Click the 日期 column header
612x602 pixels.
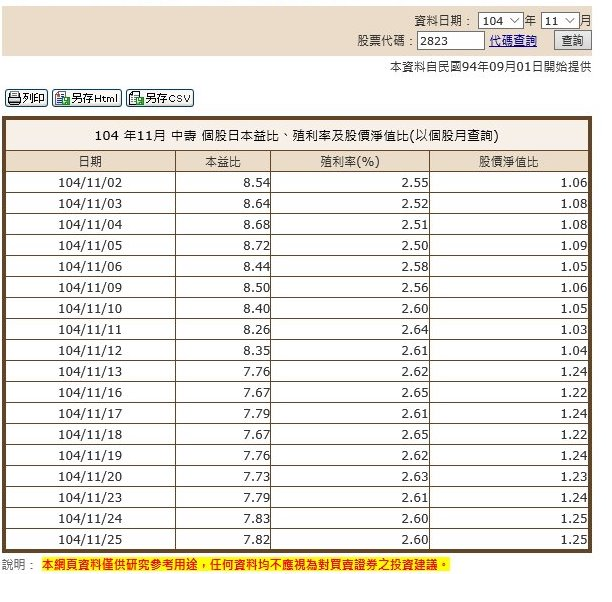pos(90,161)
